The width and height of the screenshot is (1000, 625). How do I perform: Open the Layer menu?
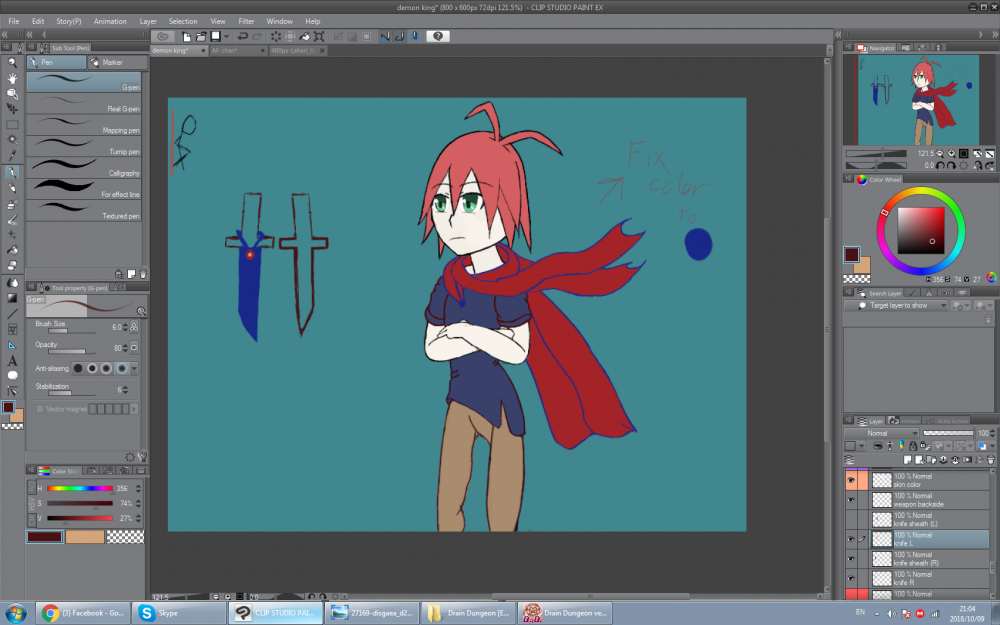[x=148, y=21]
